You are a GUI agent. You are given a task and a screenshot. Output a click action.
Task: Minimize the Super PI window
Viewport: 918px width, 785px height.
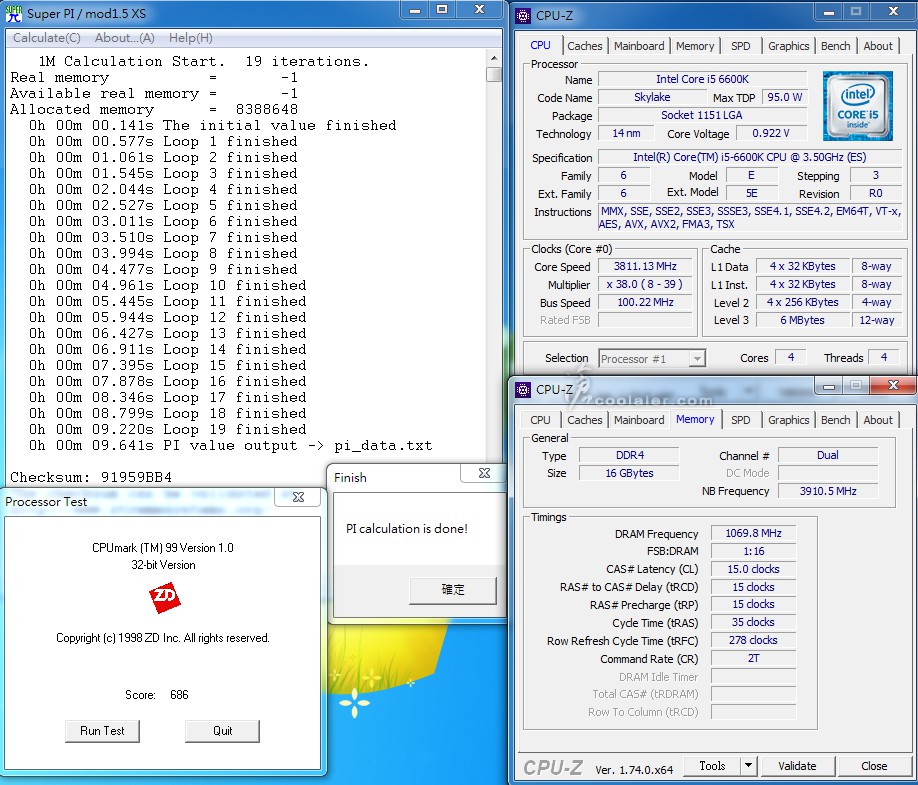point(415,10)
